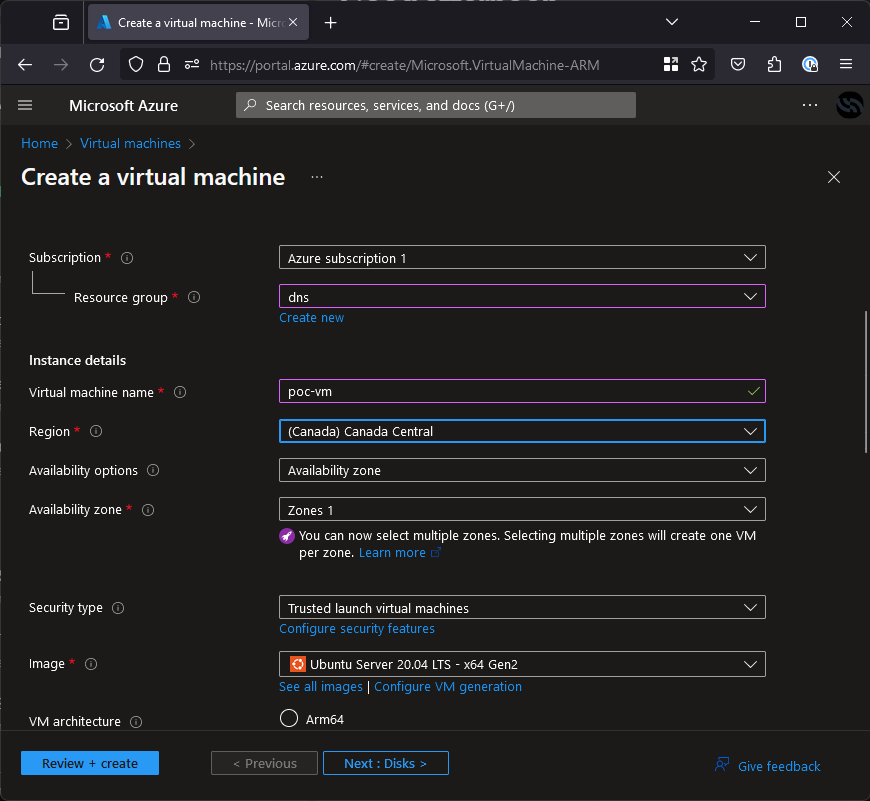Click Create new resource group link
This screenshot has width=870, height=801.
point(311,318)
